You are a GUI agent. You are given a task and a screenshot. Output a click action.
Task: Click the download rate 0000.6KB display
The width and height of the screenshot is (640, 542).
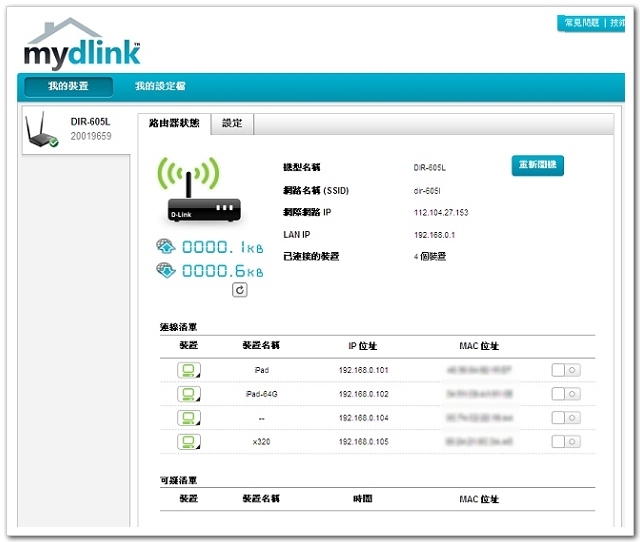pyautogui.click(x=222, y=271)
